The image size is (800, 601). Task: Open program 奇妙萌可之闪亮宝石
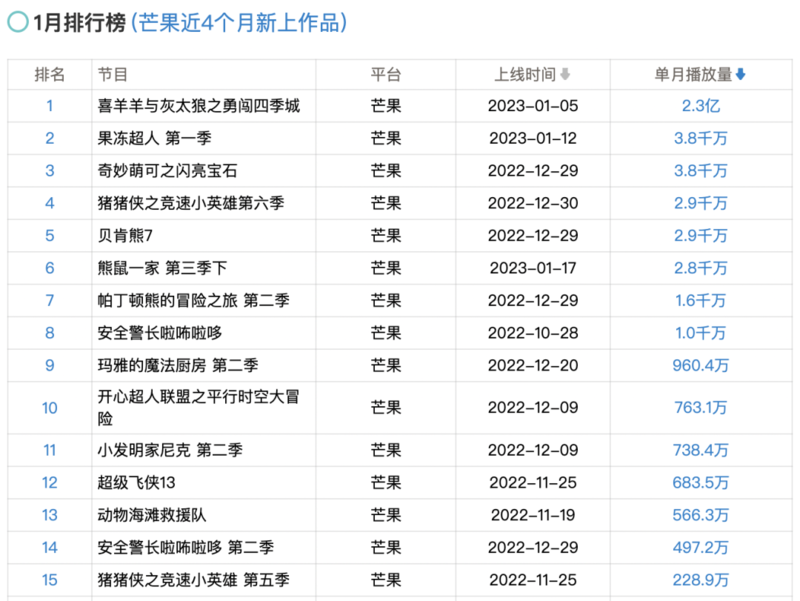[167, 170]
